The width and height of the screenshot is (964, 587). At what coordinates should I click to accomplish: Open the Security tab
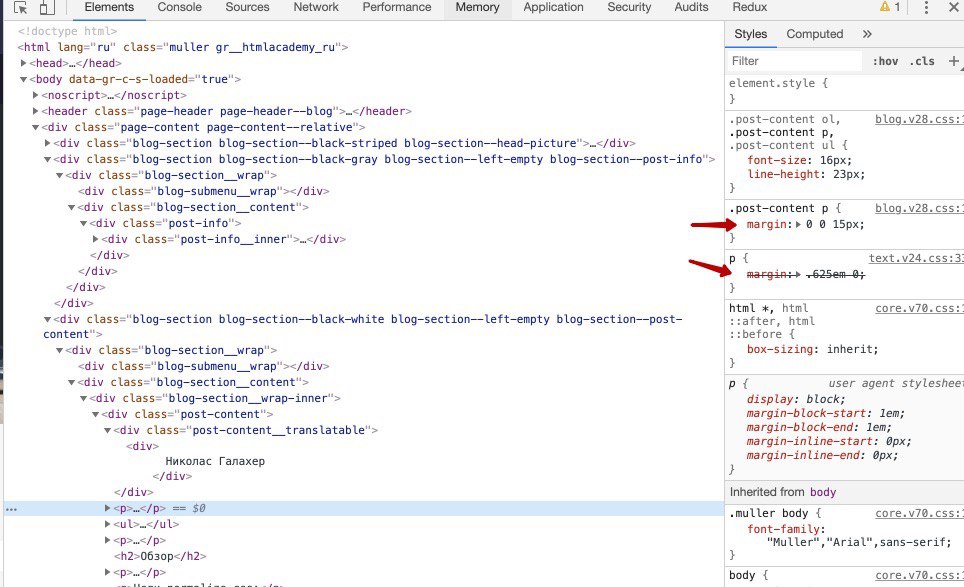pyautogui.click(x=629, y=7)
